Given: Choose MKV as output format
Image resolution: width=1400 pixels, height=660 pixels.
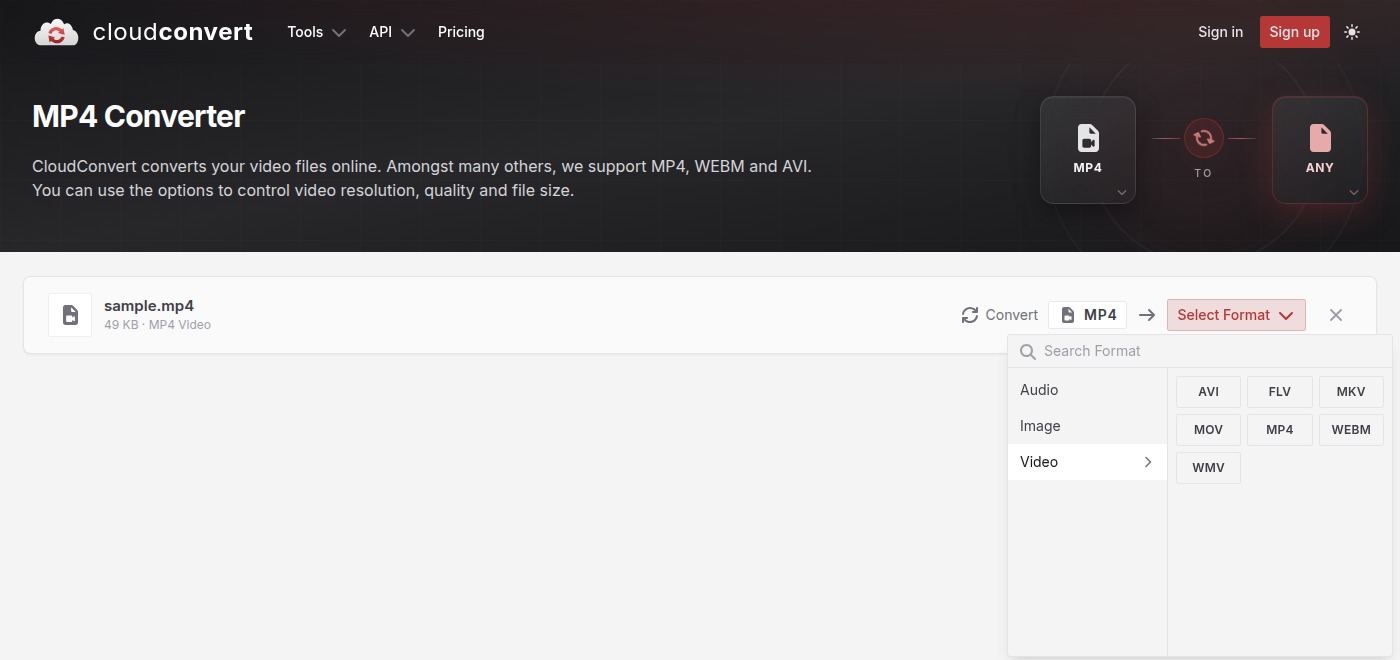Looking at the screenshot, I should point(1351,392).
